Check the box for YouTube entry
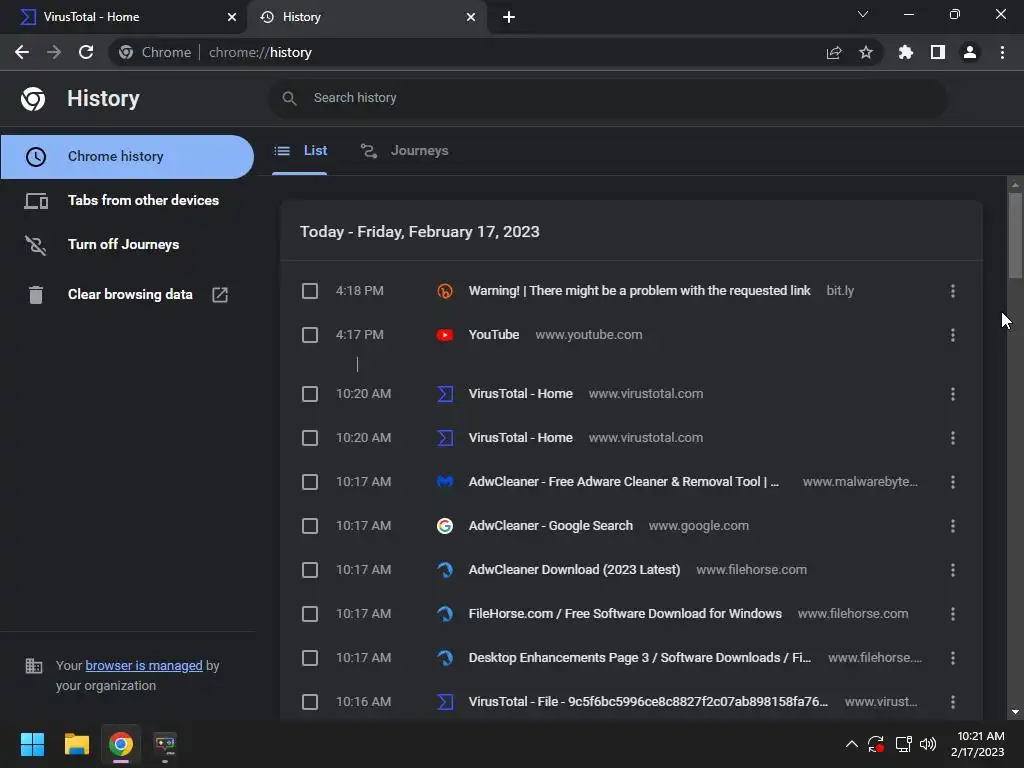The height and width of the screenshot is (768, 1024). 310,335
